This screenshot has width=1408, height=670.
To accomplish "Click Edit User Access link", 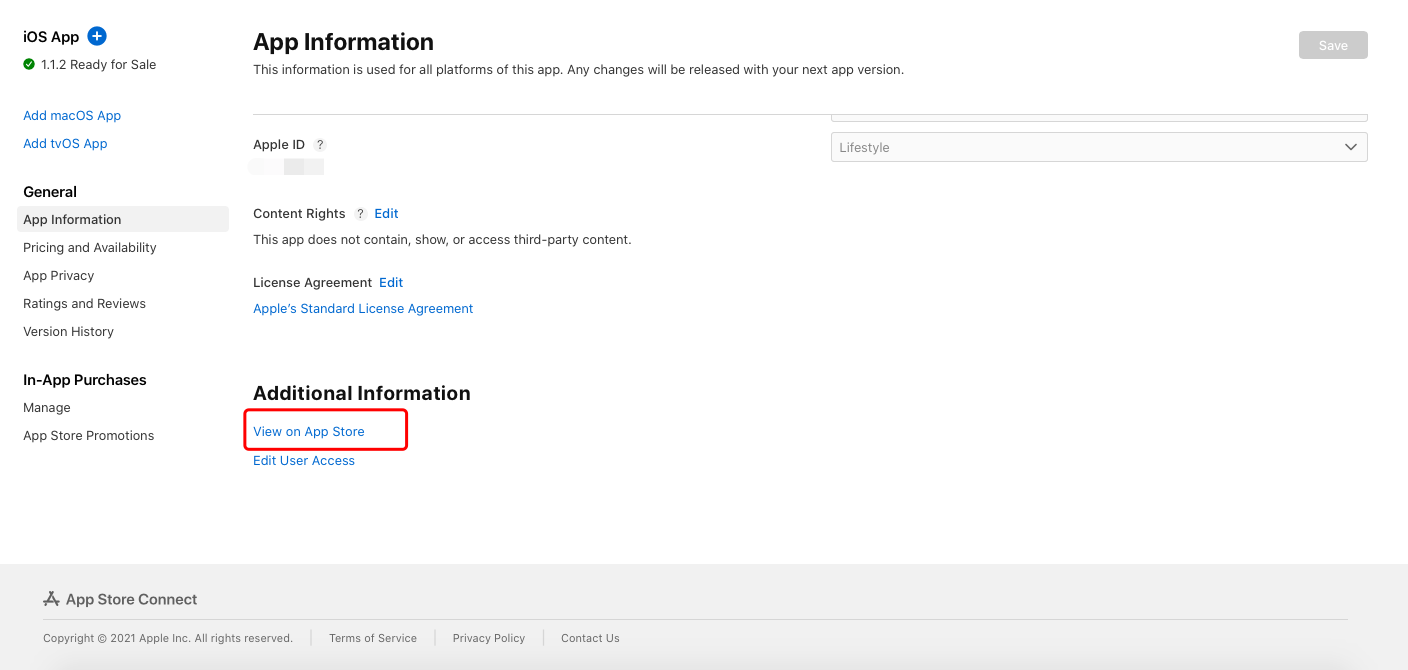I will tap(304, 460).
